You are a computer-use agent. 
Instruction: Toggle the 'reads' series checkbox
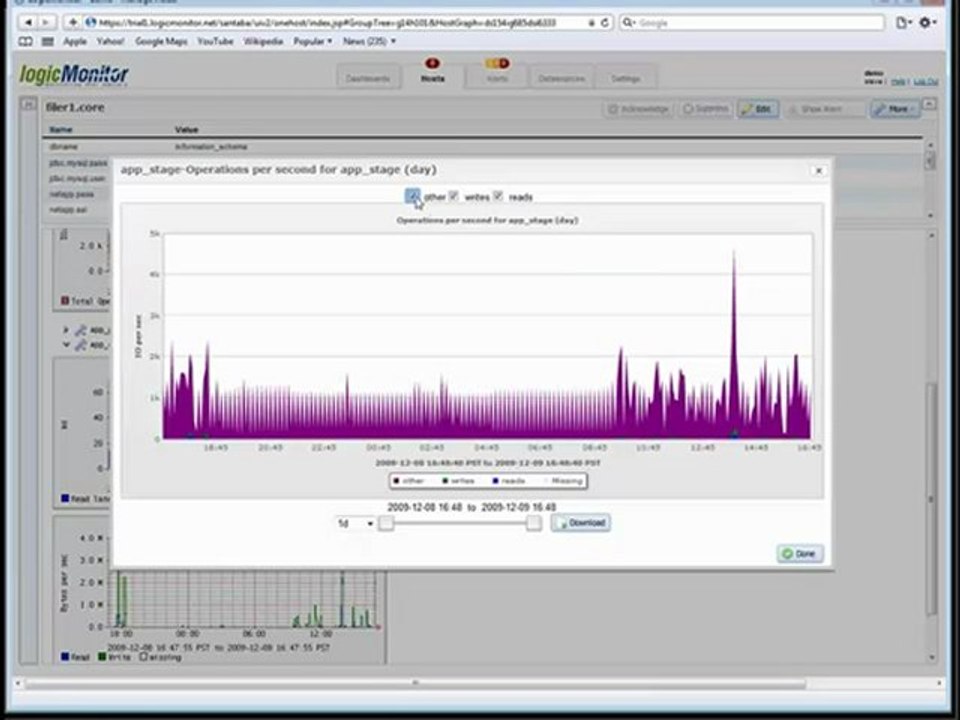pyautogui.click(x=498, y=196)
